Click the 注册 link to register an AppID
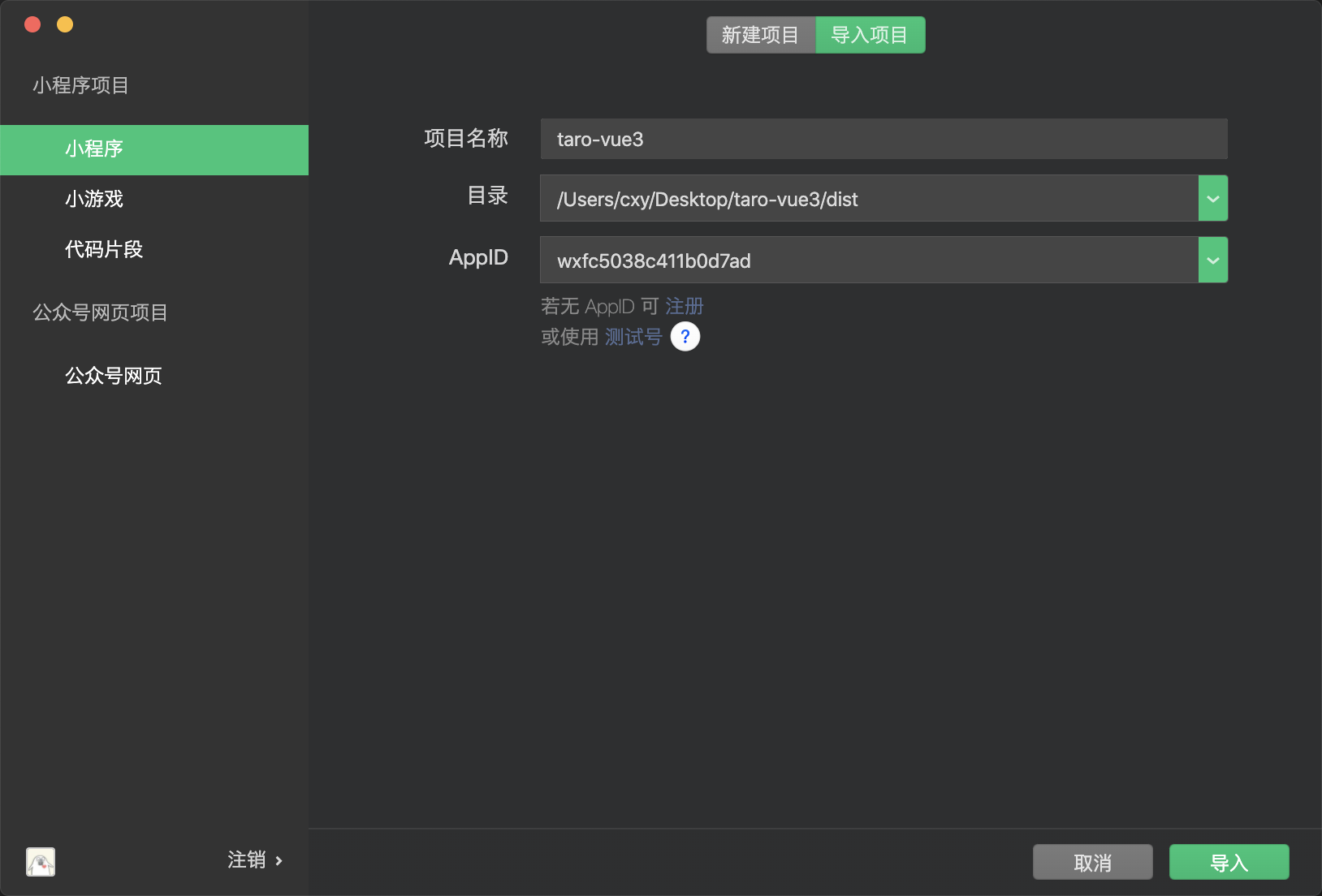Viewport: 1322px width, 896px height. [684, 306]
